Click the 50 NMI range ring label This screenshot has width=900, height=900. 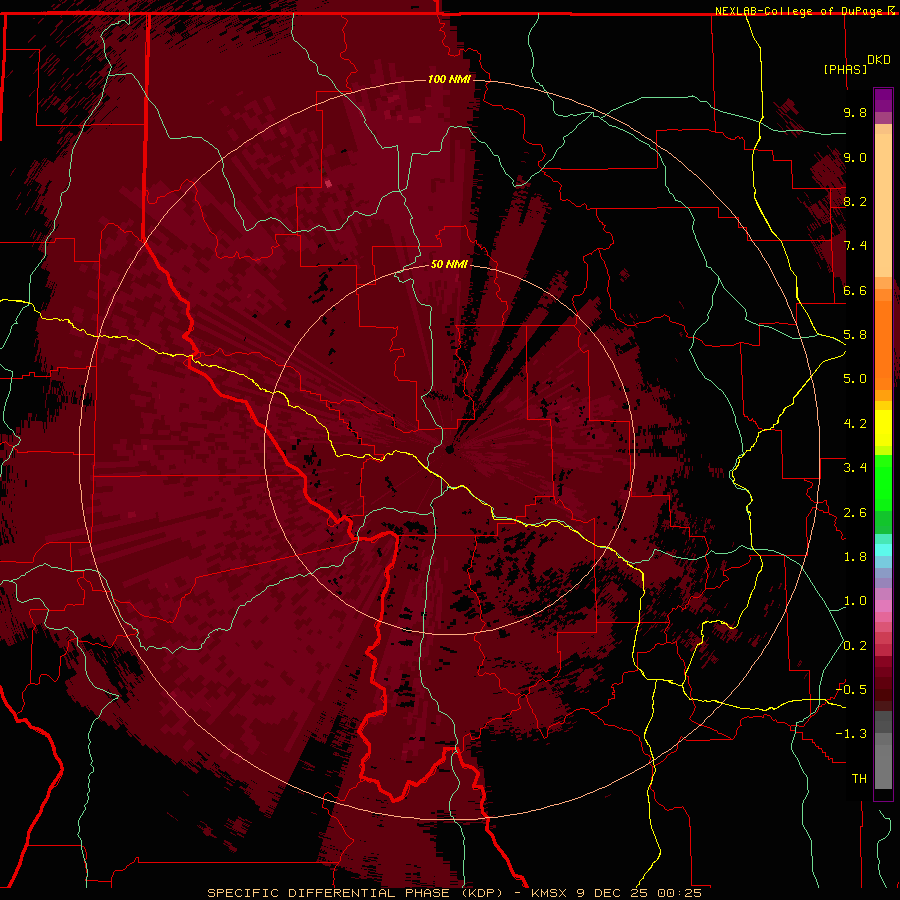[x=449, y=264]
